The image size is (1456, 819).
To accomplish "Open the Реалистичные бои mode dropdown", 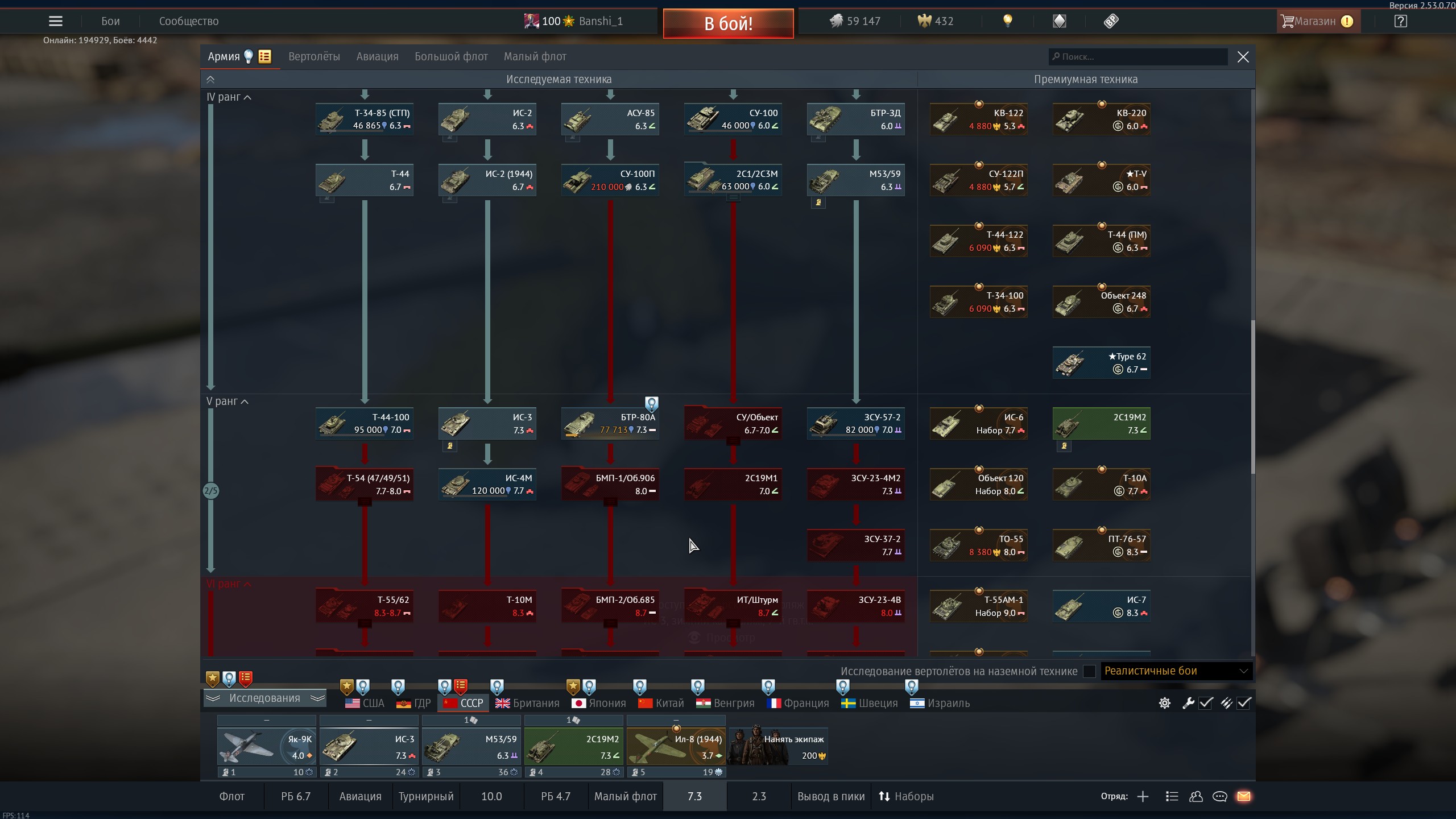I will (1176, 671).
